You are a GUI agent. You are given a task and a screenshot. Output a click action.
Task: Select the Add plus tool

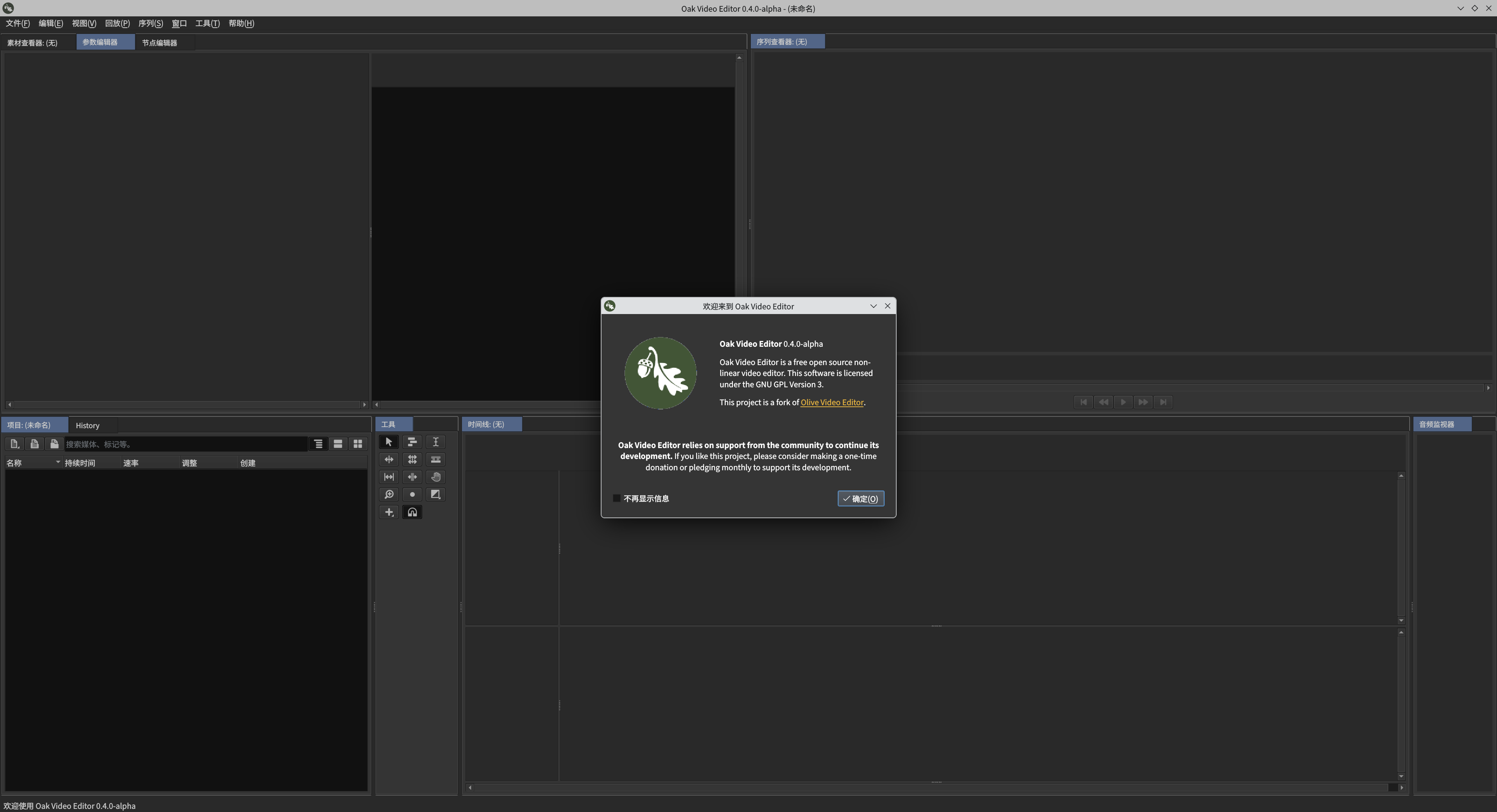pos(389,512)
